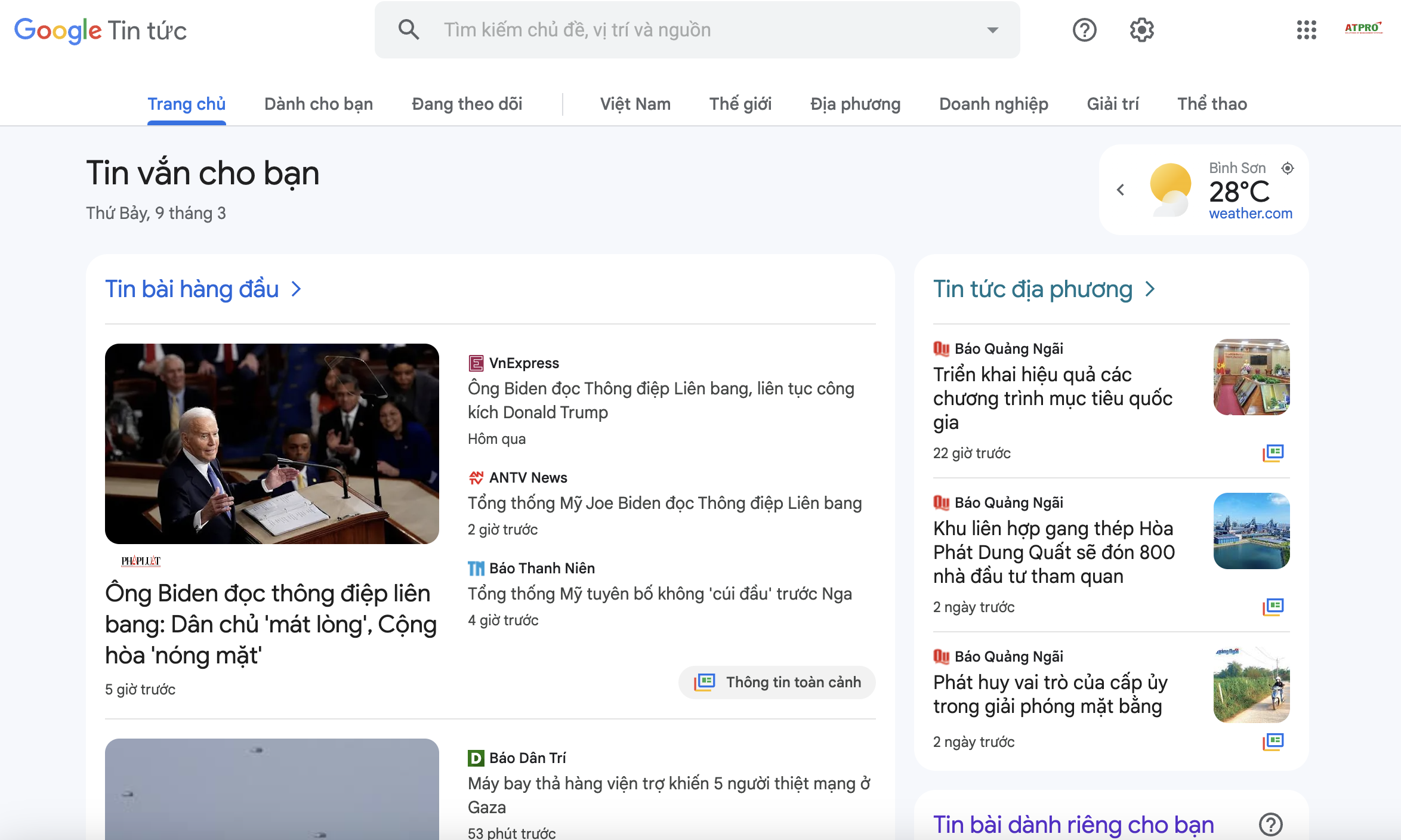Viewport: 1401px width, 840px height.
Task: Click the Google Tin tức logo
Action: pos(100,30)
